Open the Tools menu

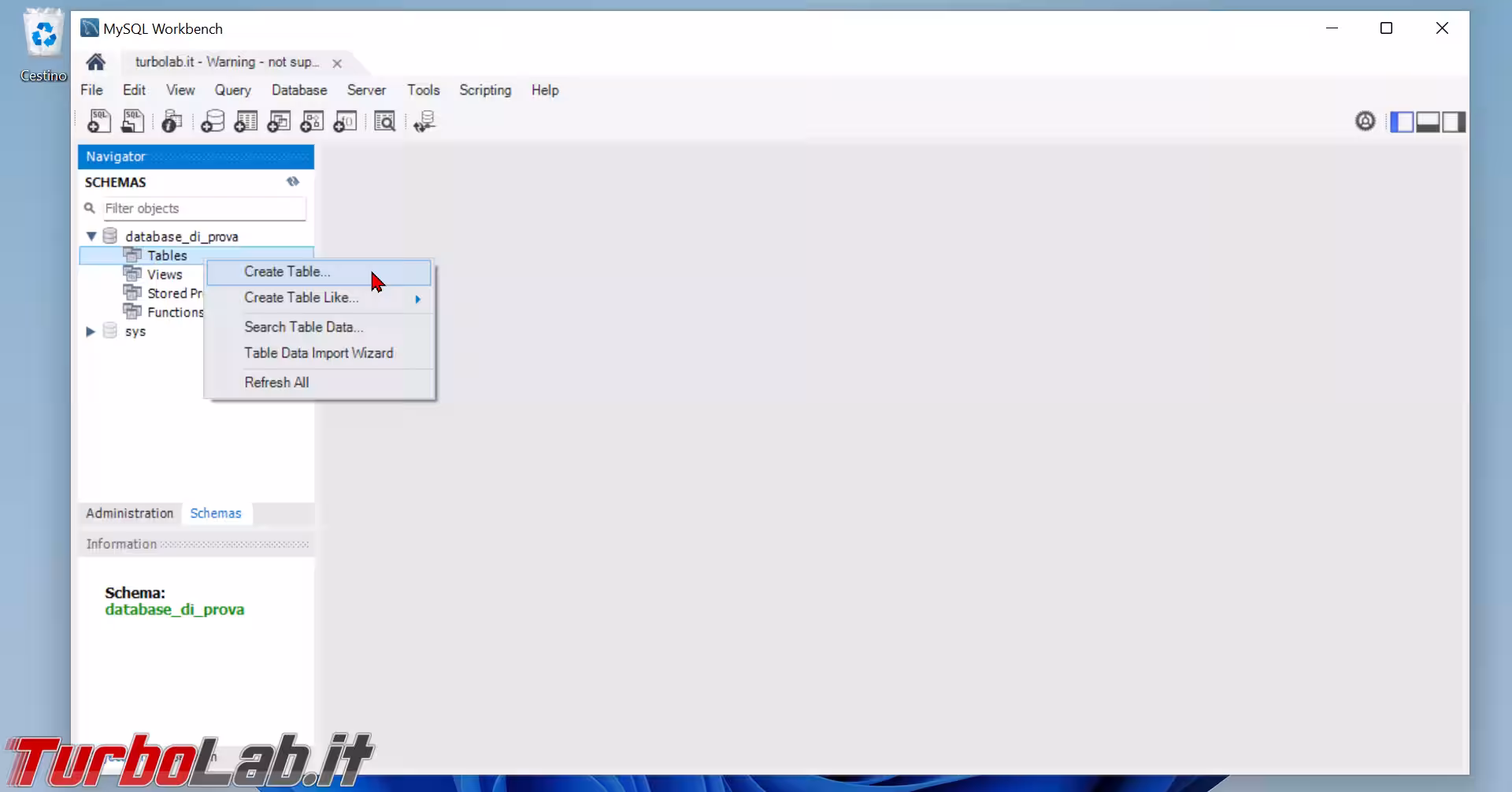(424, 90)
